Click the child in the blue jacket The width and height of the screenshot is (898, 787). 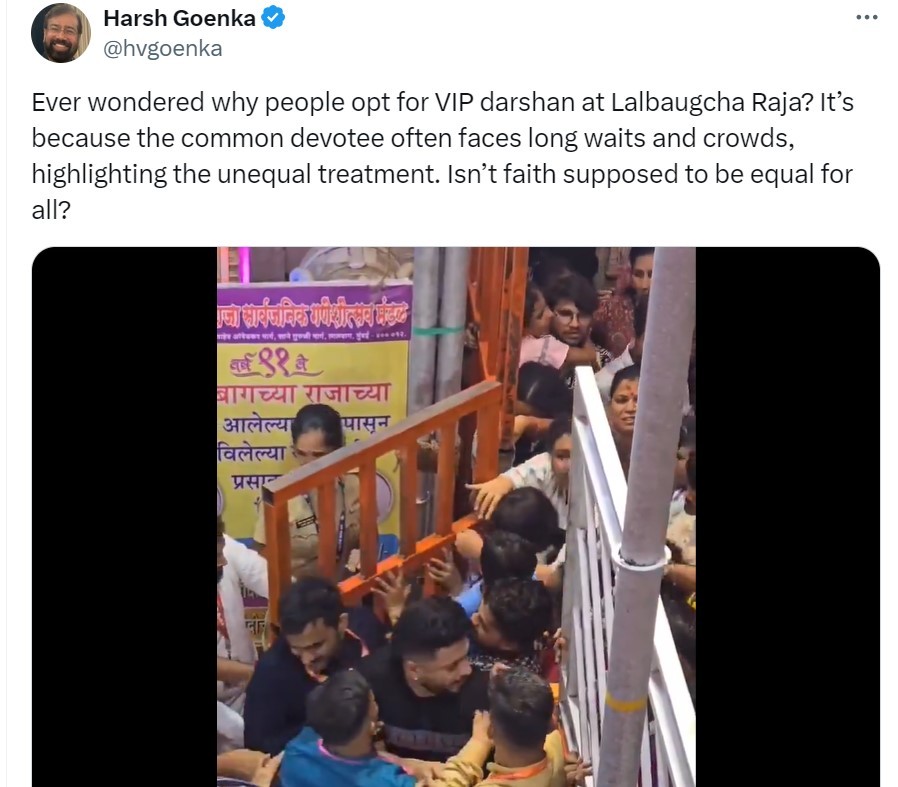click(344, 733)
